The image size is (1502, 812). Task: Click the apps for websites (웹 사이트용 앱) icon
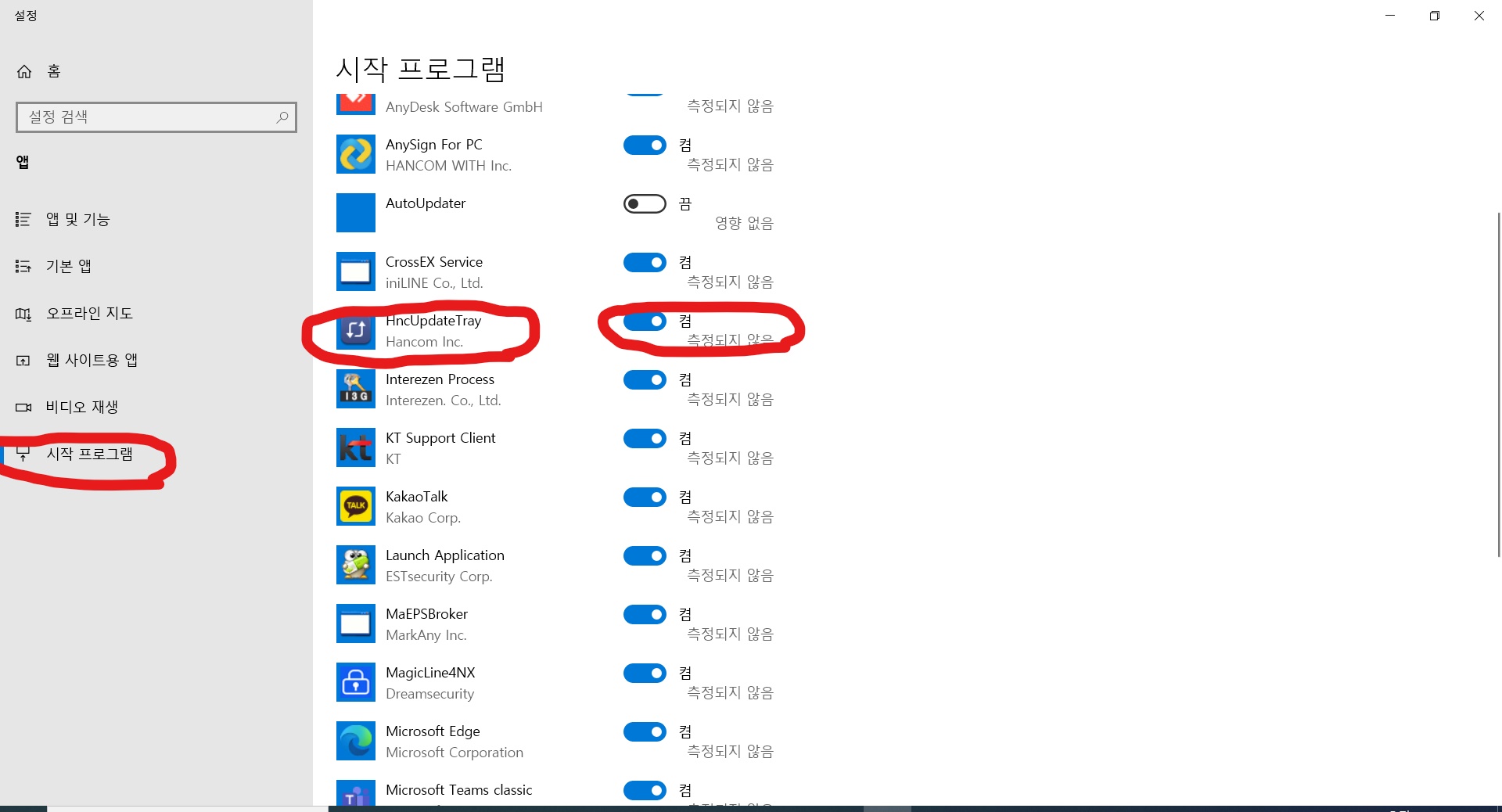coord(23,361)
